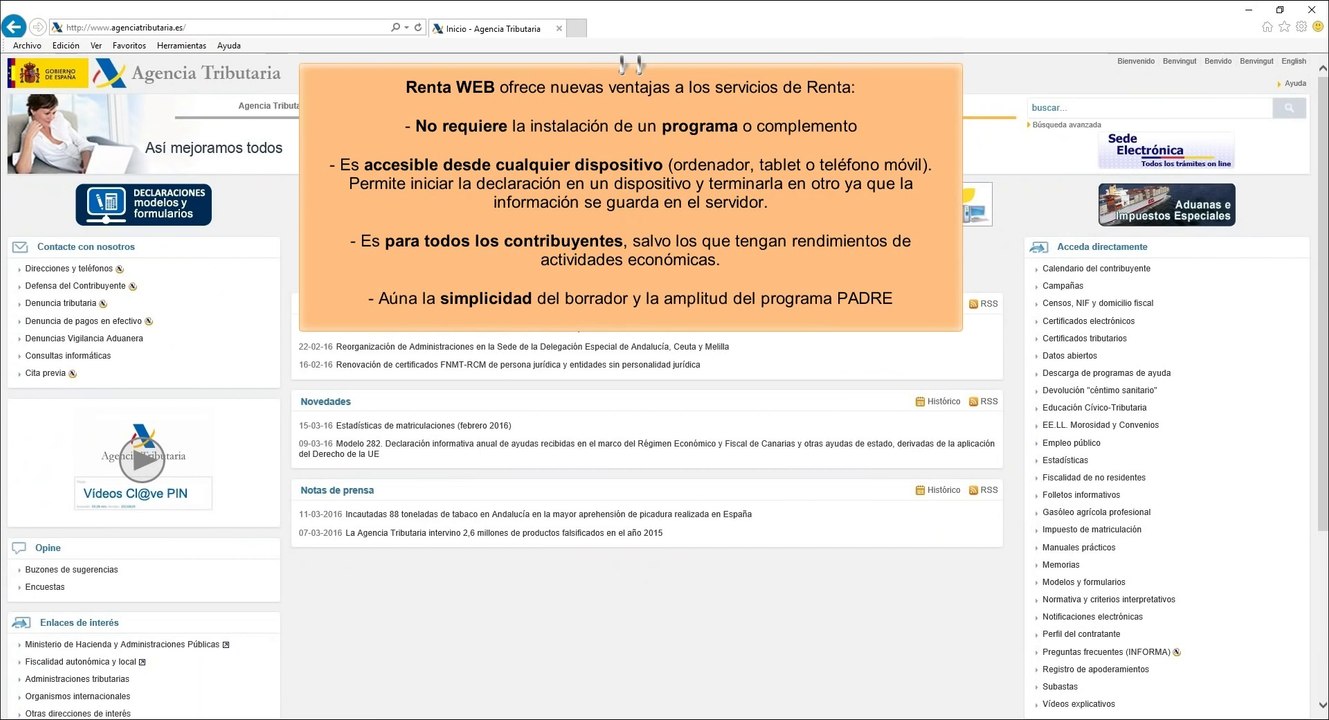Screen dimensions: 1329x720
Task: Click the Opine speech bubble icon
Action: 19,548
